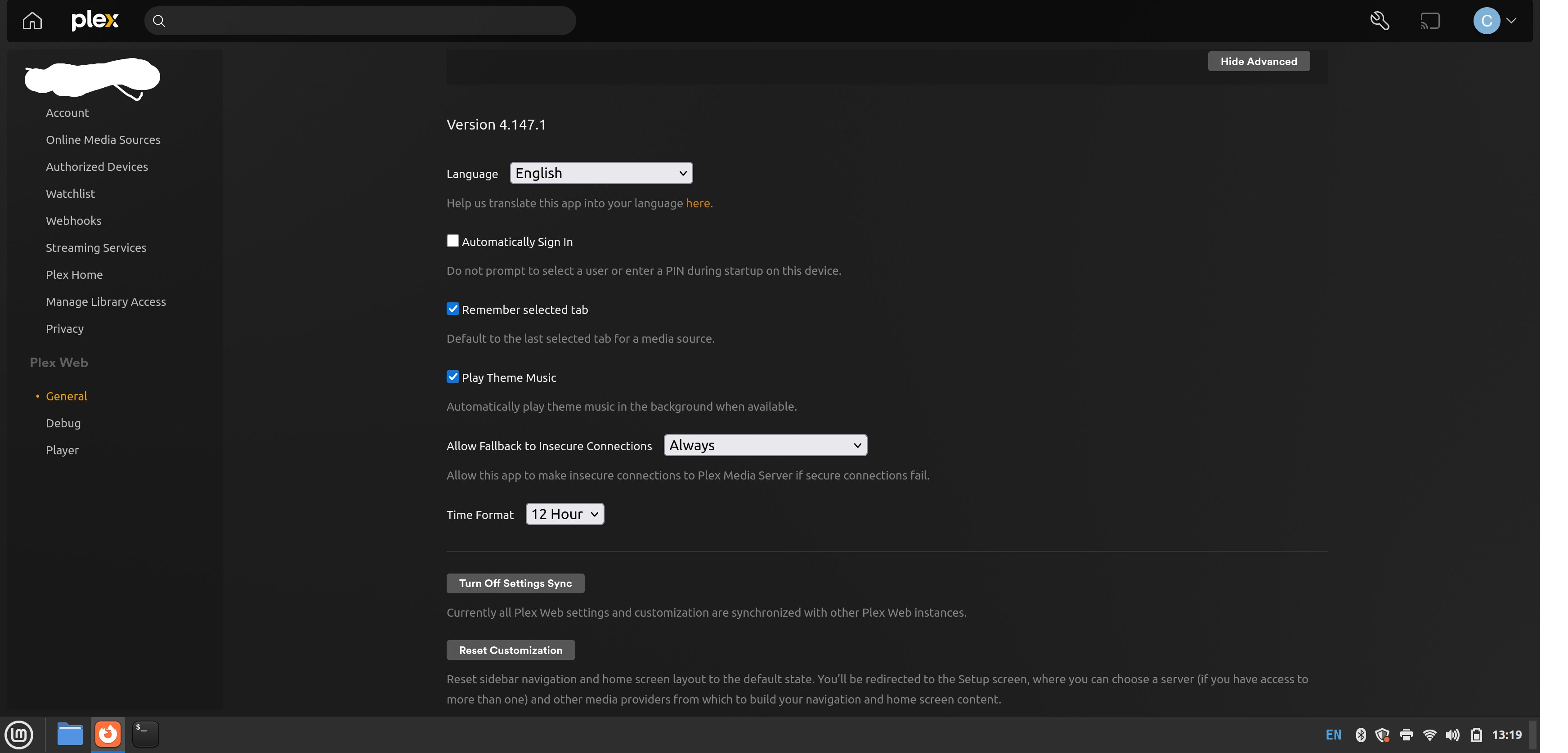Select Debug in Plex Web sidebar
This screenshot has height=753, width=1568.
click(x=63, y=423)
